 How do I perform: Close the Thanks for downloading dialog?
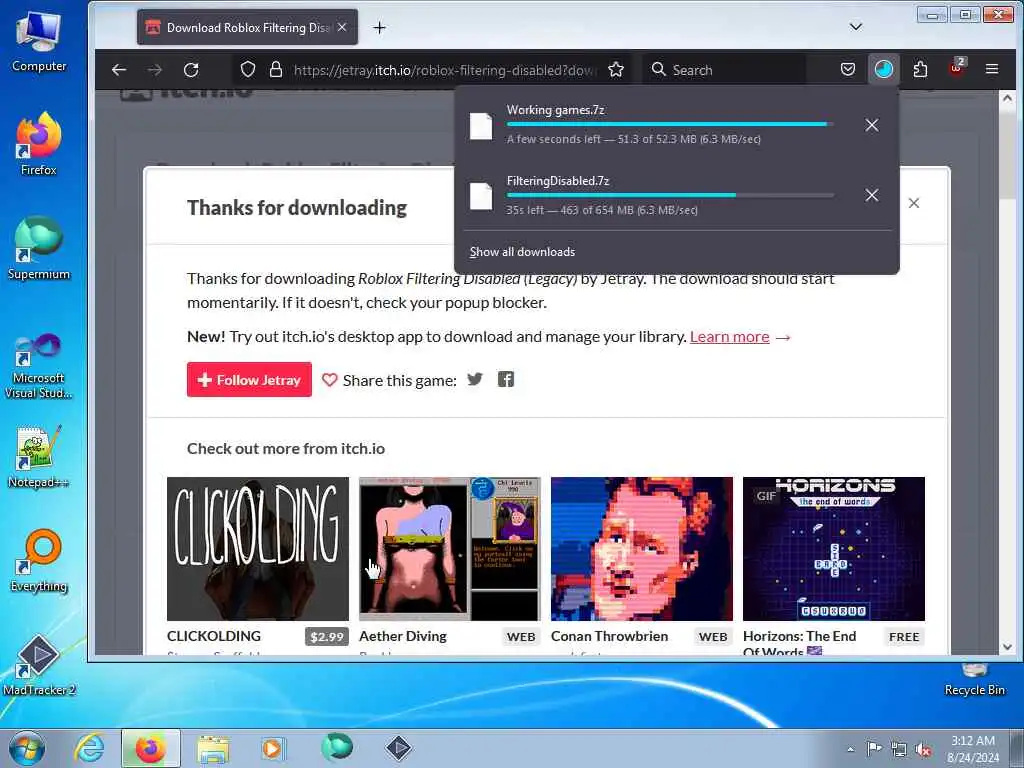pyautogui.click(x=914, y=203)
